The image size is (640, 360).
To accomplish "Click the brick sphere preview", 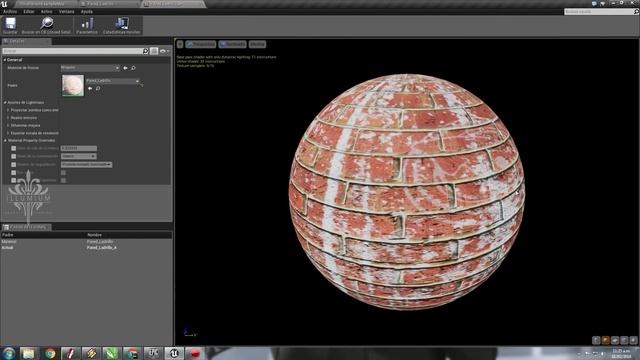I will point(407,192).
